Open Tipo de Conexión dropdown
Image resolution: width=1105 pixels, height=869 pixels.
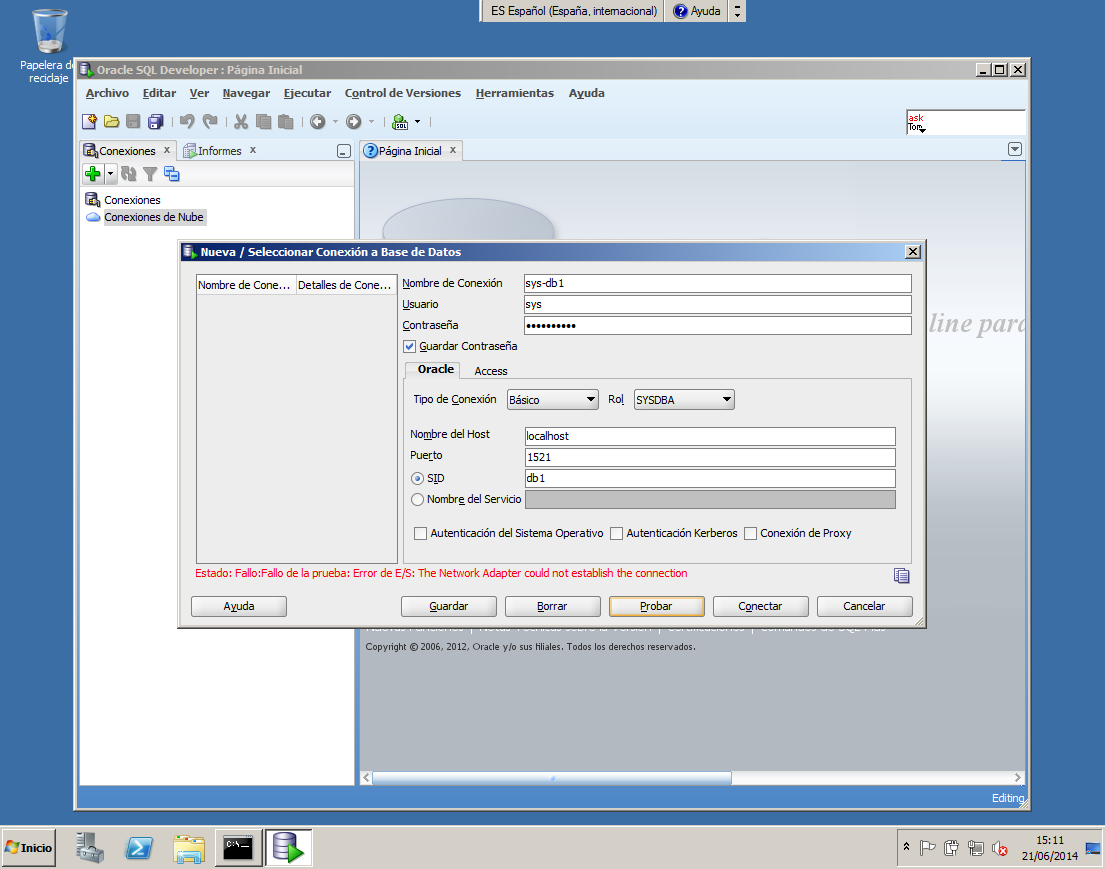tap(552, 400)
